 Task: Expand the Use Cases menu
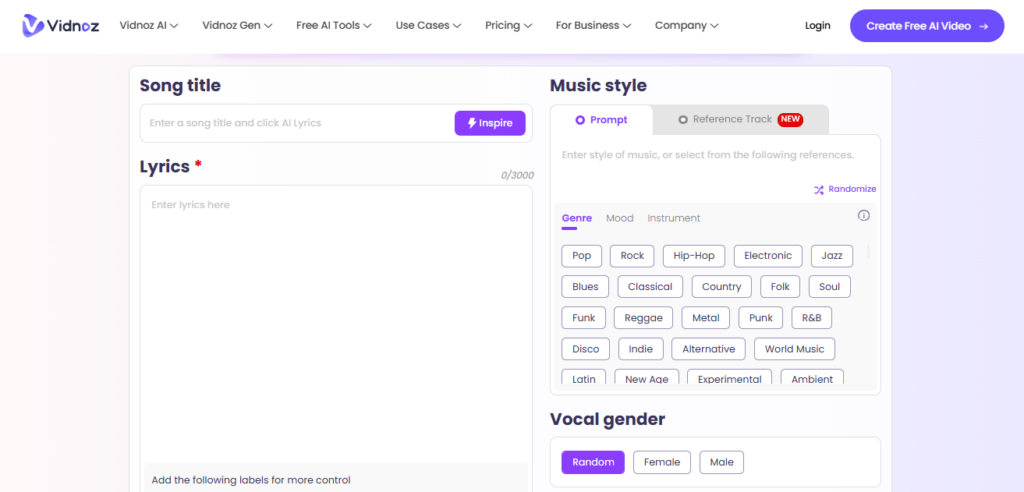pos(428,25)
